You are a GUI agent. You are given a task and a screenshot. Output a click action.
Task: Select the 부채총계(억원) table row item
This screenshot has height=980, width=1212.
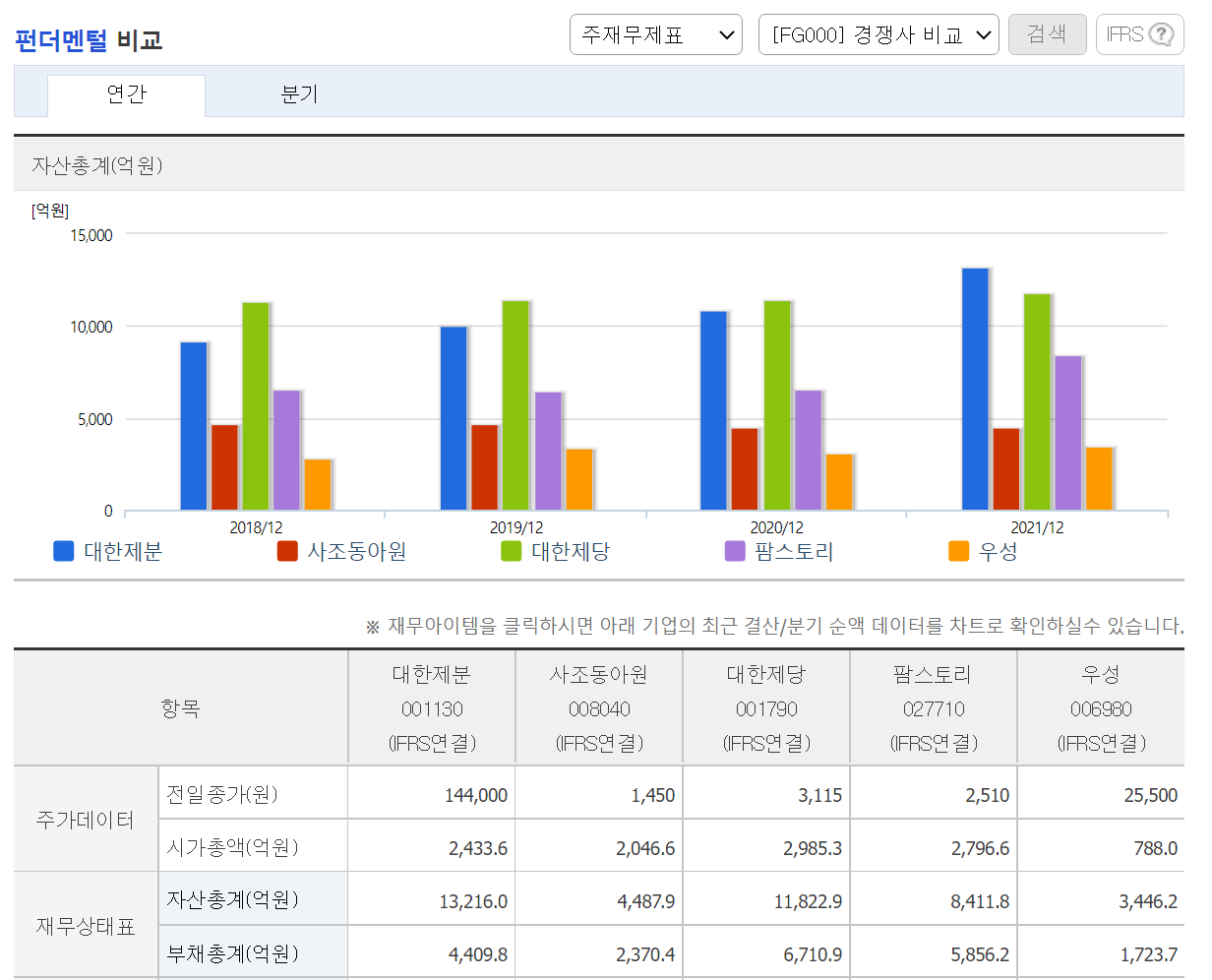tap(253, 952)
